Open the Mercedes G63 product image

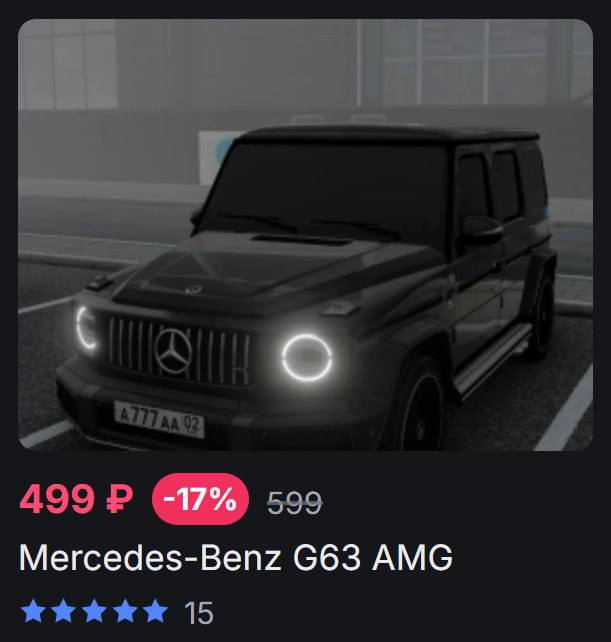point(306,235)
